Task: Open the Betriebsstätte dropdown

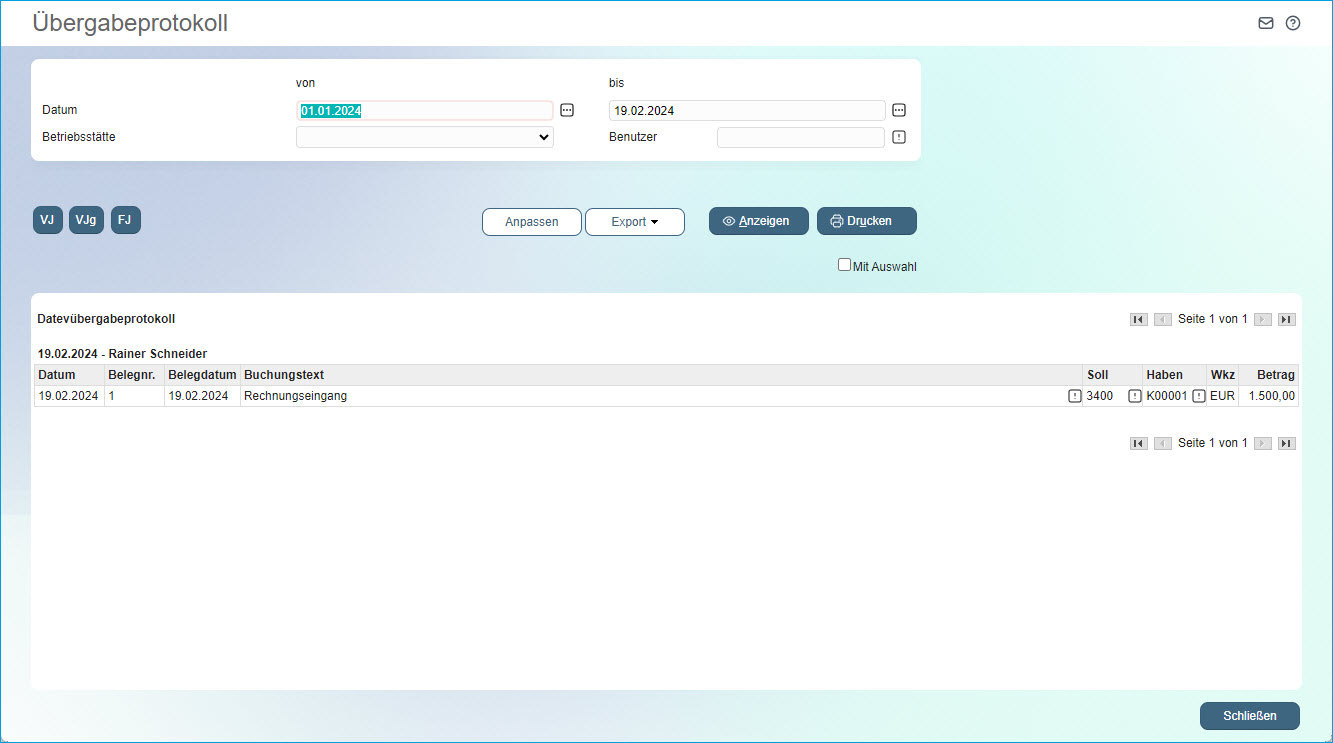Action: 425,137
